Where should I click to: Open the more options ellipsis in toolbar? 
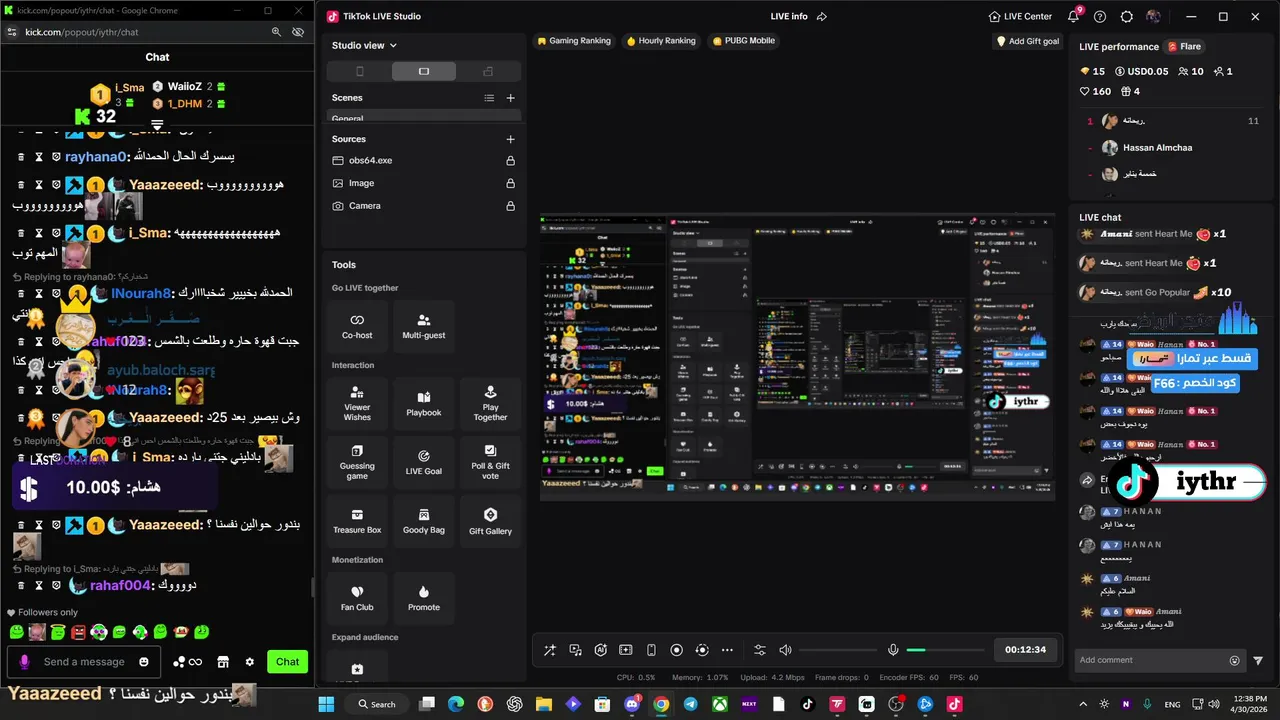click(x=727, y=650)
